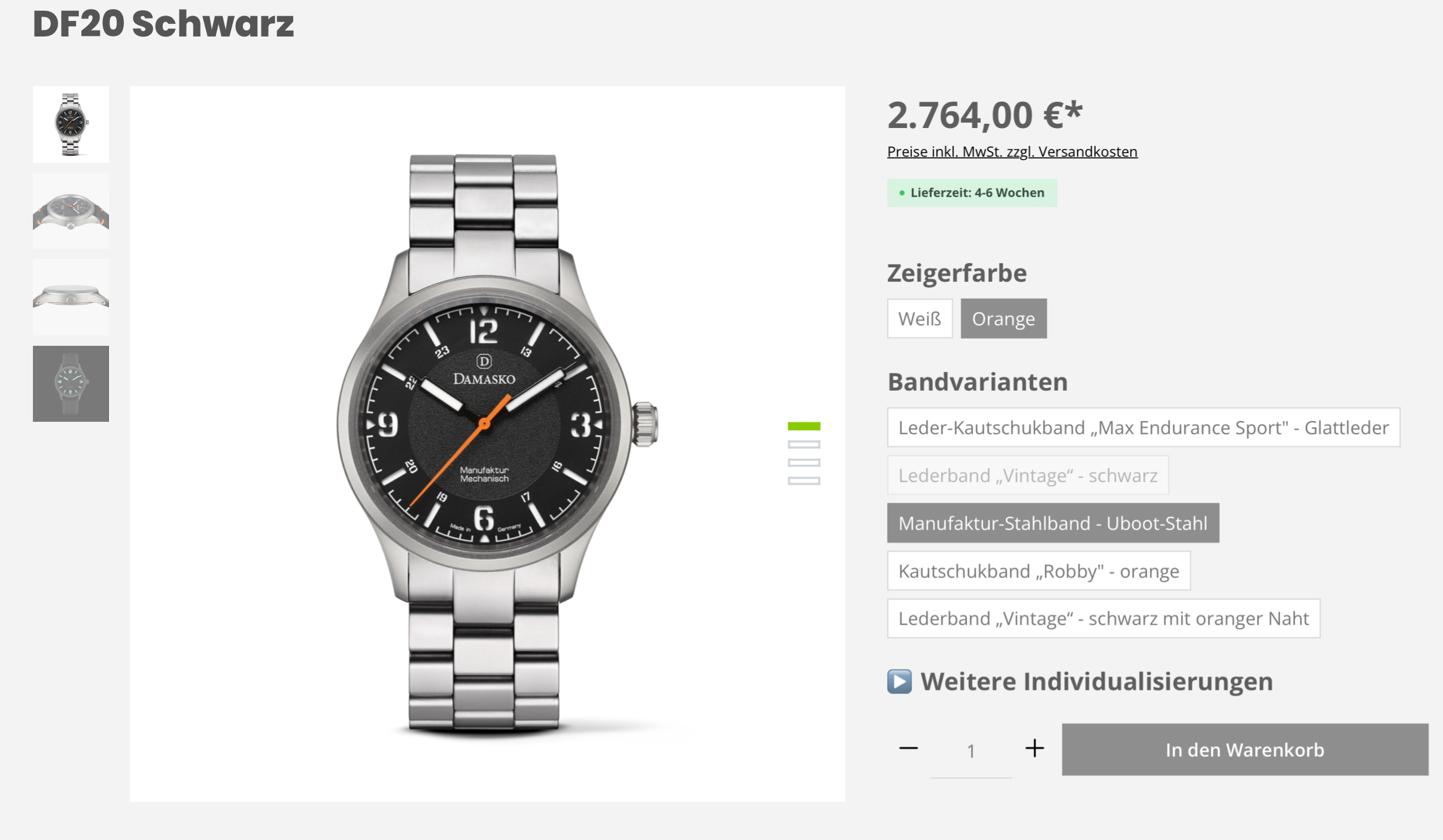Select the flat profile watch thumbnail

pyautogui.click(x=71, y=297)
